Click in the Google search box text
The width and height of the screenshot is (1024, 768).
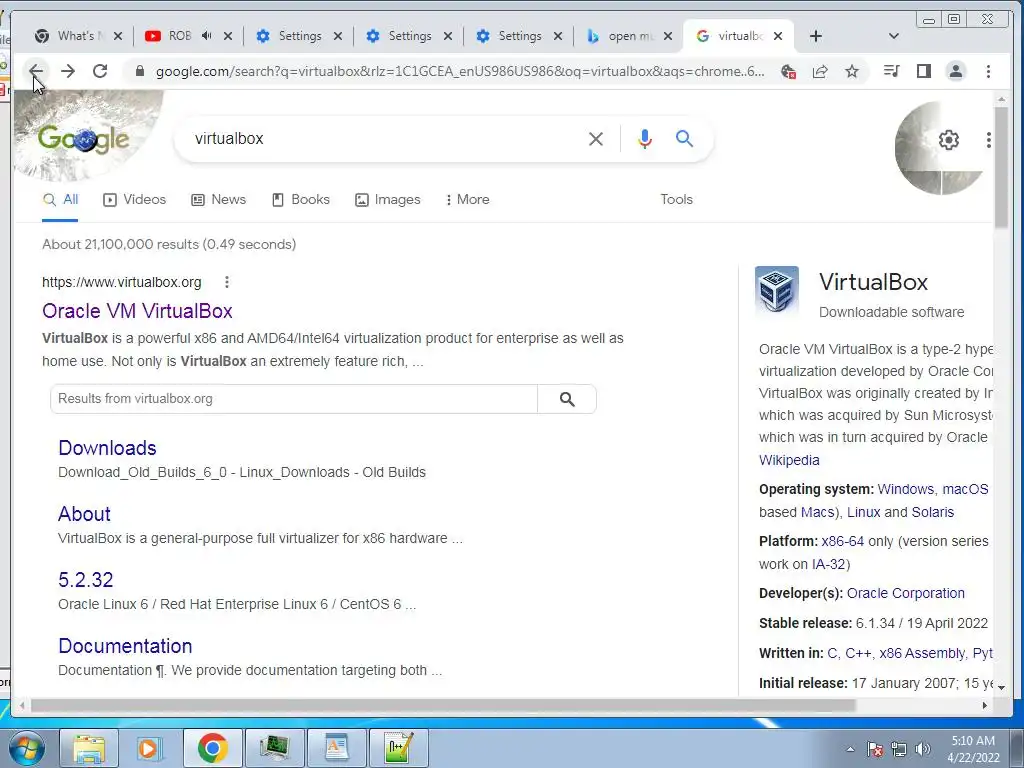229,138
